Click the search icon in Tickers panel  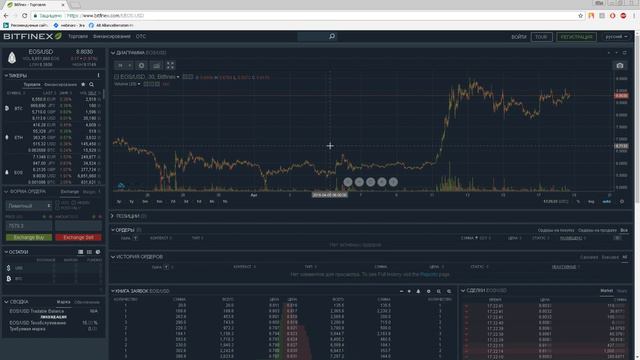point(91,84)
